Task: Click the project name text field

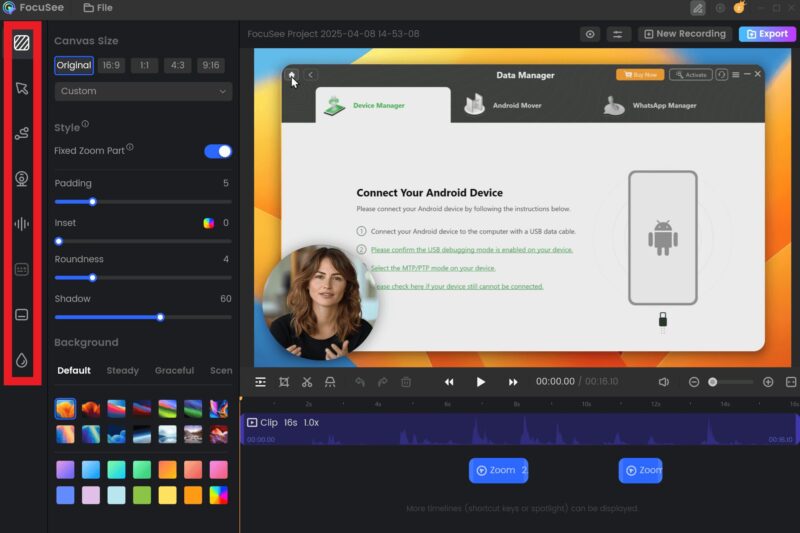Action: [x=333, y=34]
